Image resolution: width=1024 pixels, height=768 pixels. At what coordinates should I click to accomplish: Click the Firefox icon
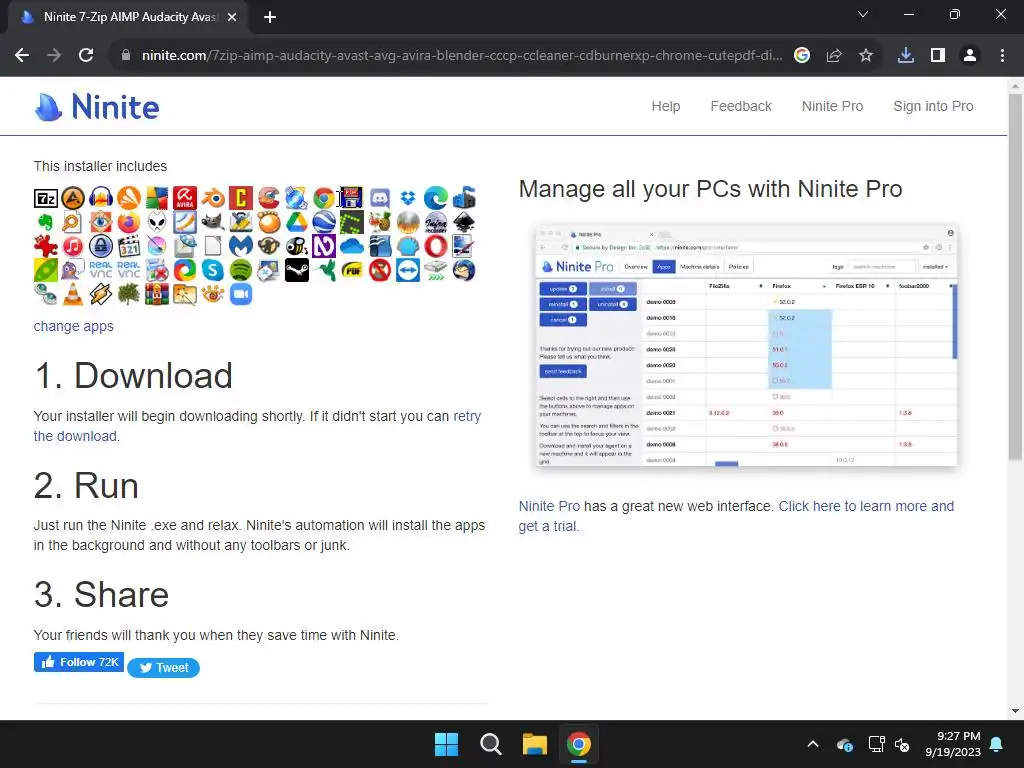[x=129, y=222]
